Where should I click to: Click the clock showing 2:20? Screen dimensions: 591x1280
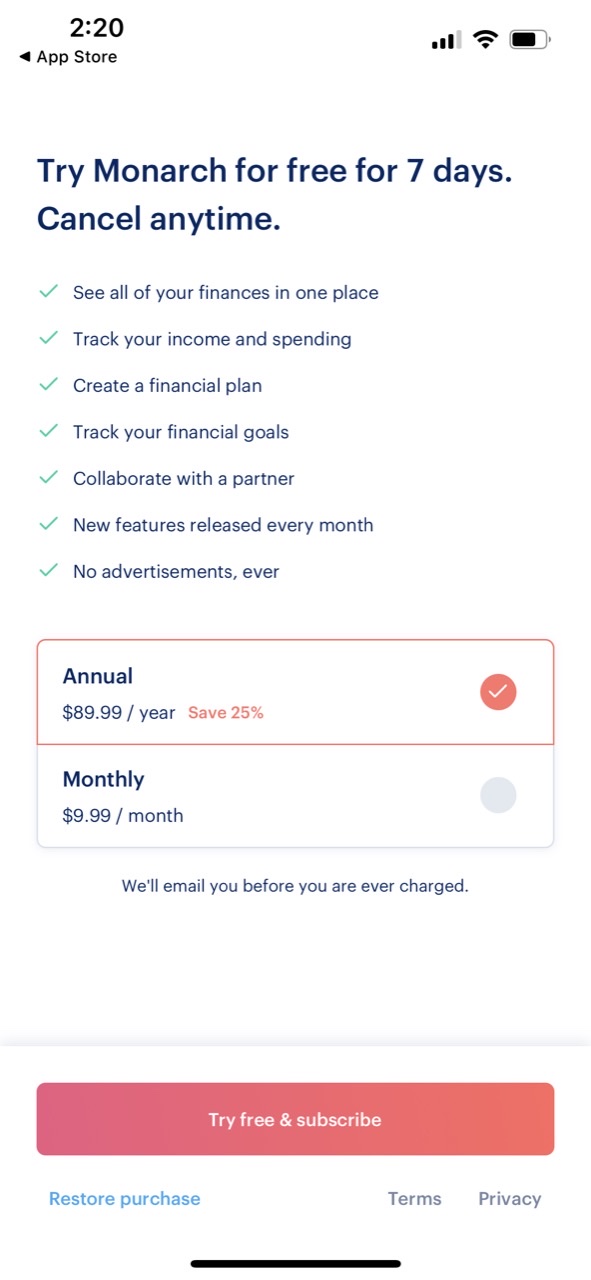(x=97, y=29)
